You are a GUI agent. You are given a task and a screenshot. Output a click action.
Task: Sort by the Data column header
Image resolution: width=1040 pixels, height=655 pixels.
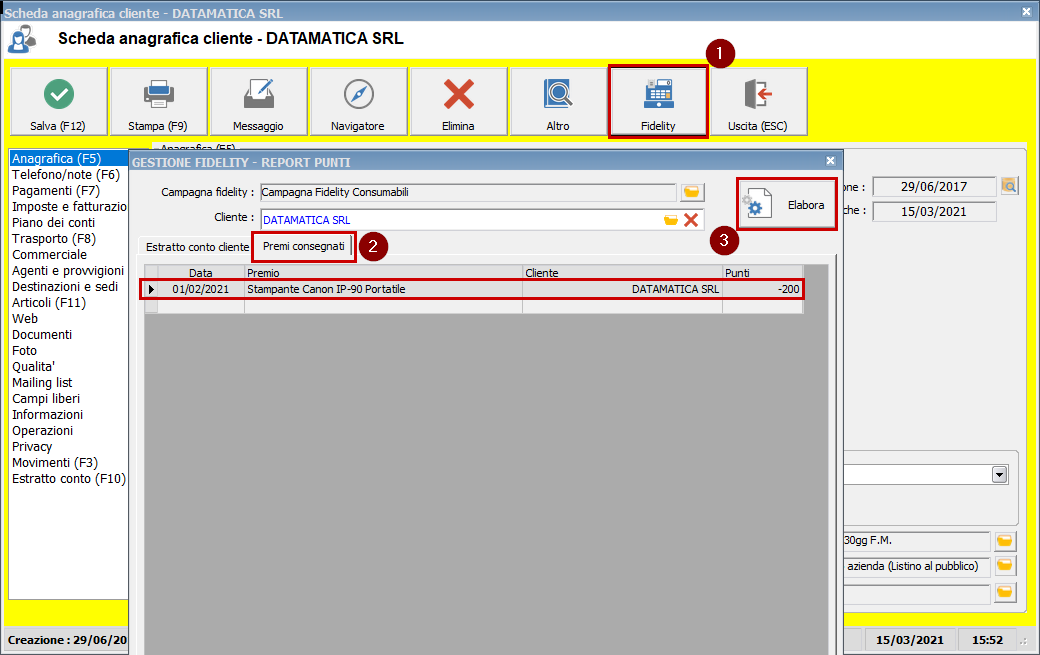tap(201, 272)
